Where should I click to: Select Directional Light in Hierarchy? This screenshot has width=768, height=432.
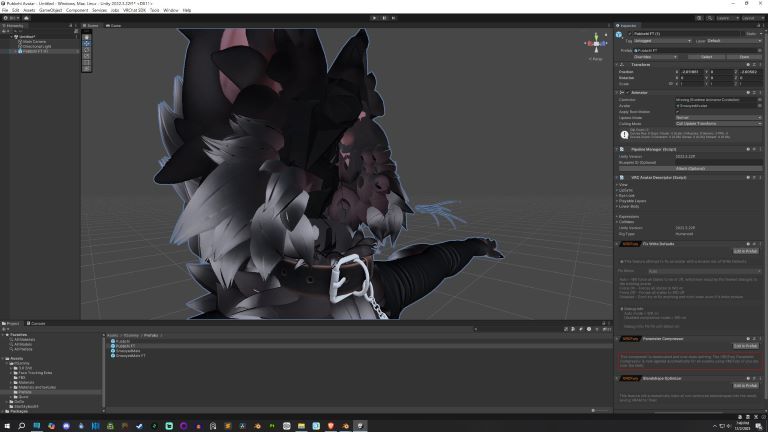click(37, 47)
